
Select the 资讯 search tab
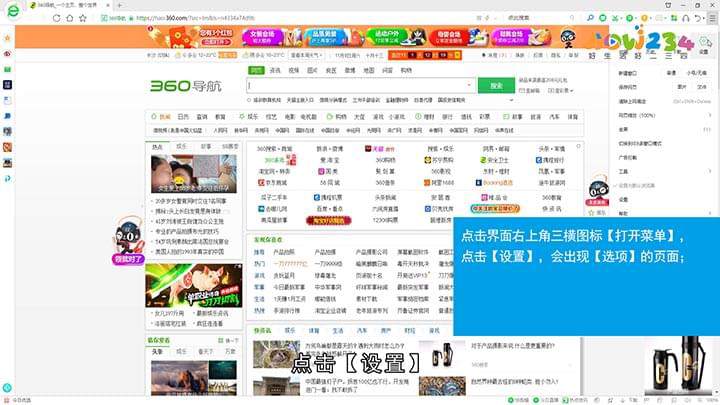[275, 70]
